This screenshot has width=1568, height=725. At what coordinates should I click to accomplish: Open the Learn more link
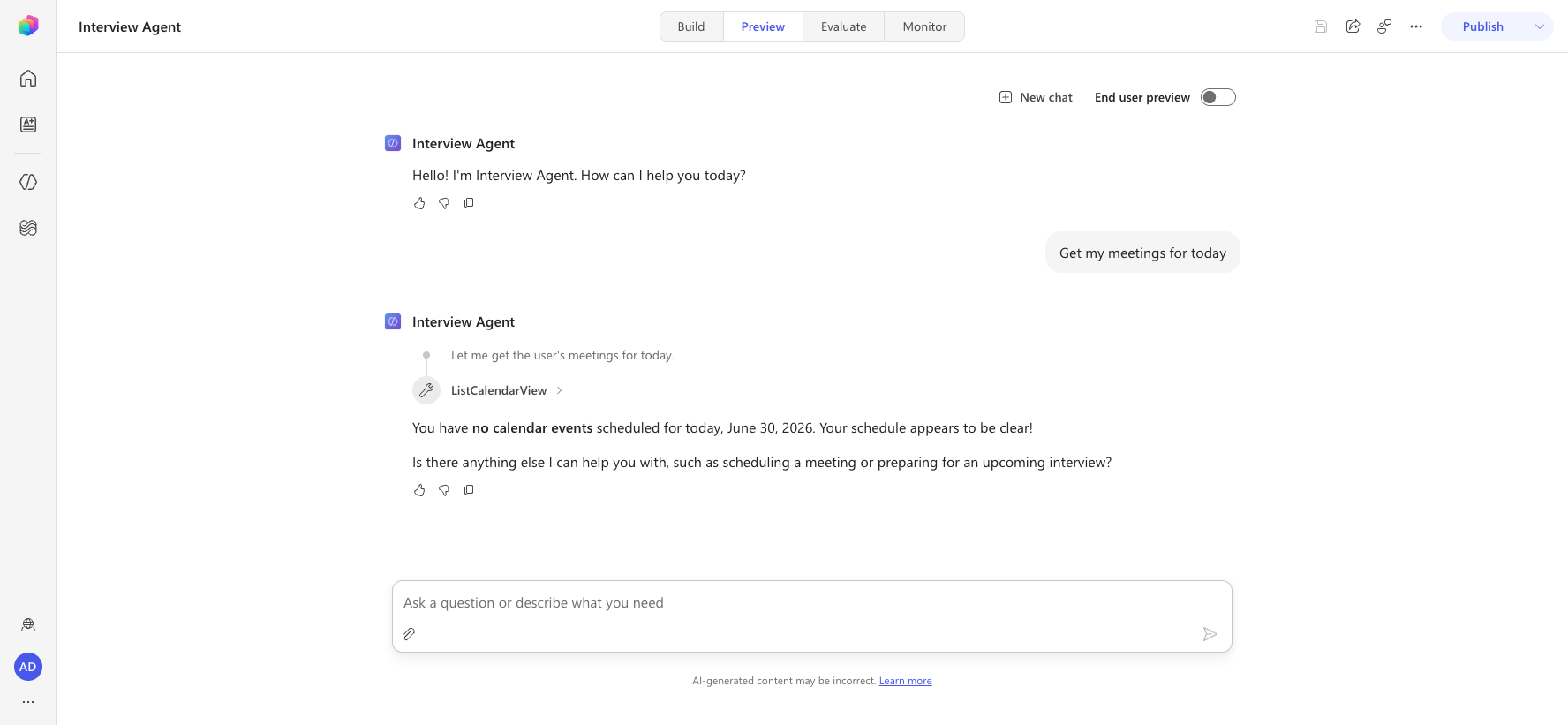[905, 681]
